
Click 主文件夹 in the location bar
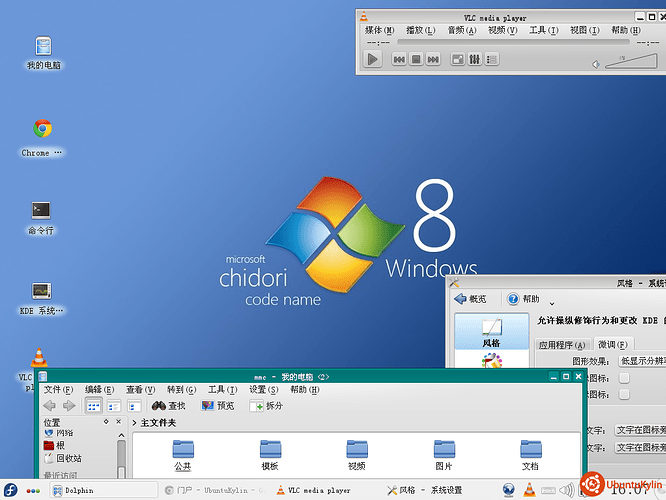click(x=158, y=423)
